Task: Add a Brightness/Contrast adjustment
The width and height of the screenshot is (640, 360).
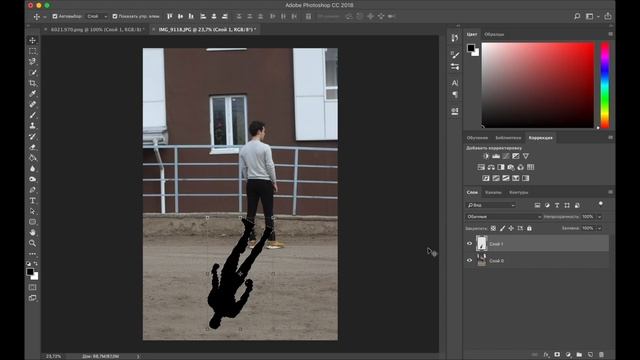Action: (x=486, y=156)
